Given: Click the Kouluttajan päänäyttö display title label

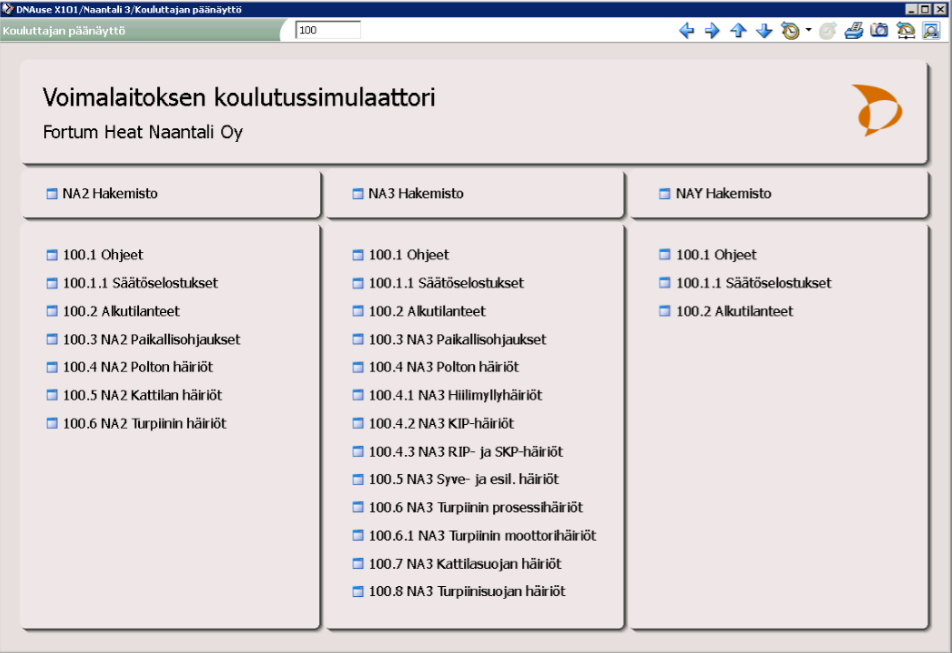Looking at the screenshot, I should click(x=64, y=31).
